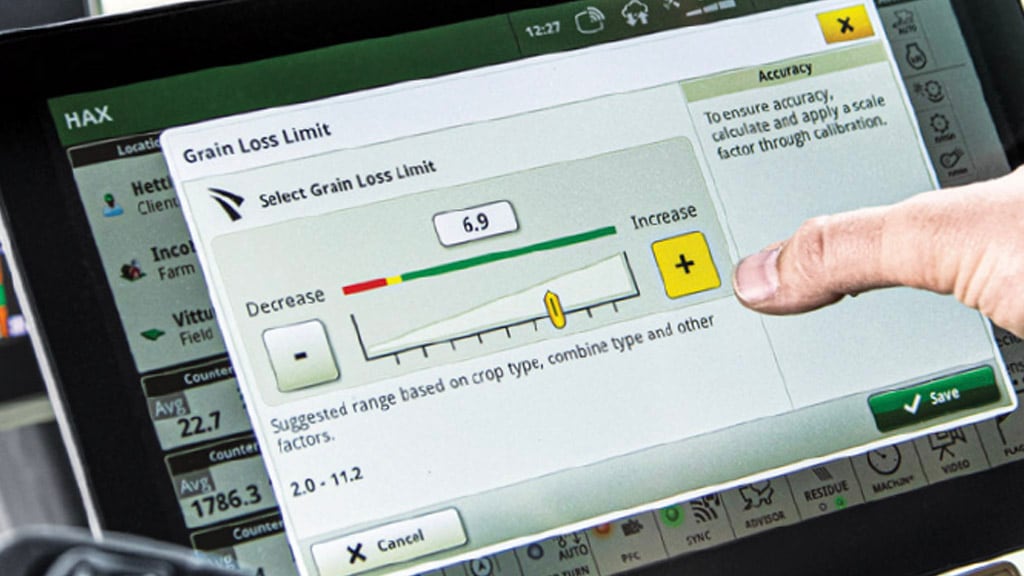Viewport: 1024px width, 576px height.
Task: Tap the bottom pump-like icon in right sidebar
Action: [953, 161]
